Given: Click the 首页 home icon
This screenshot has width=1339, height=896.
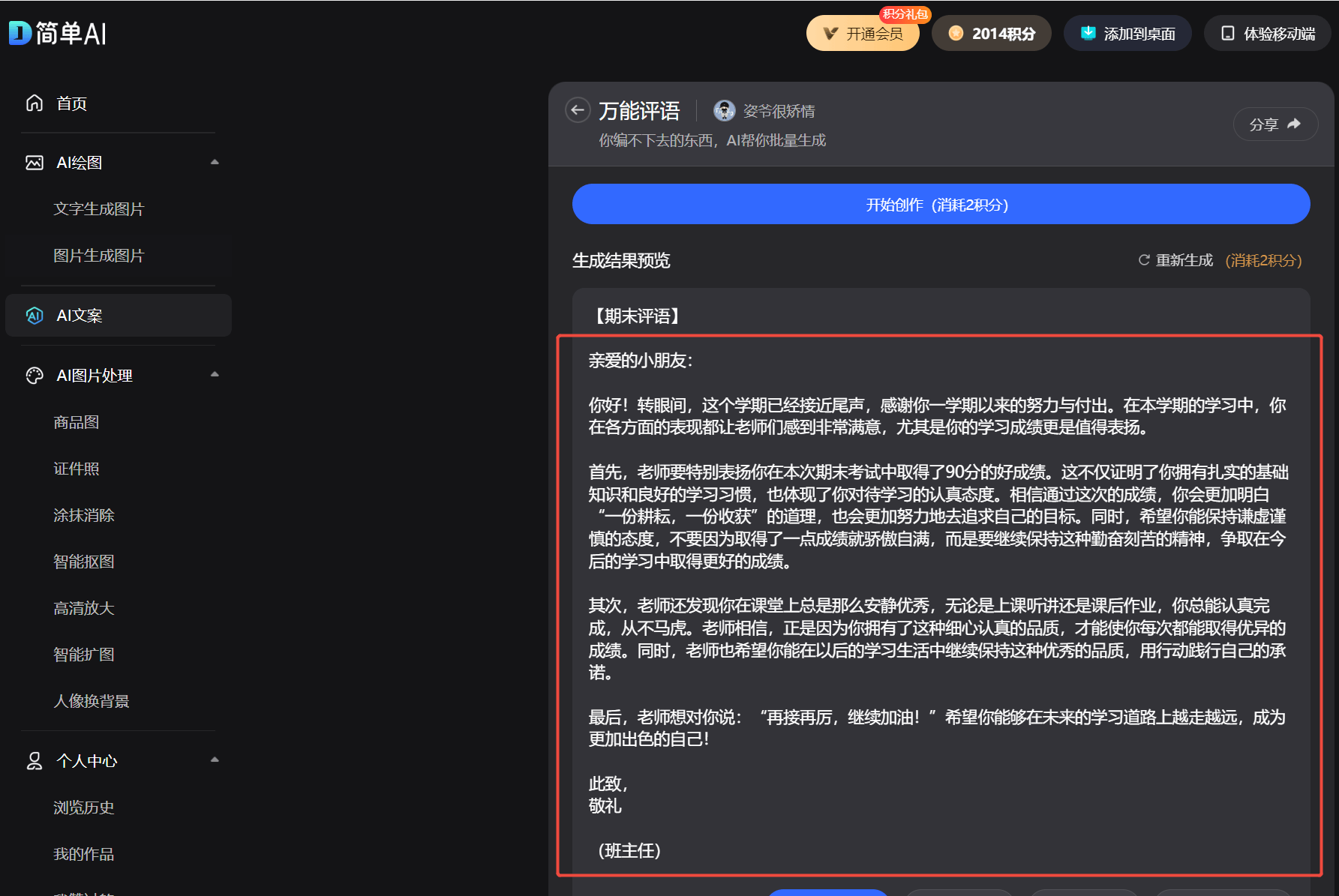Looking at the screenshot, I should [35, 103].
